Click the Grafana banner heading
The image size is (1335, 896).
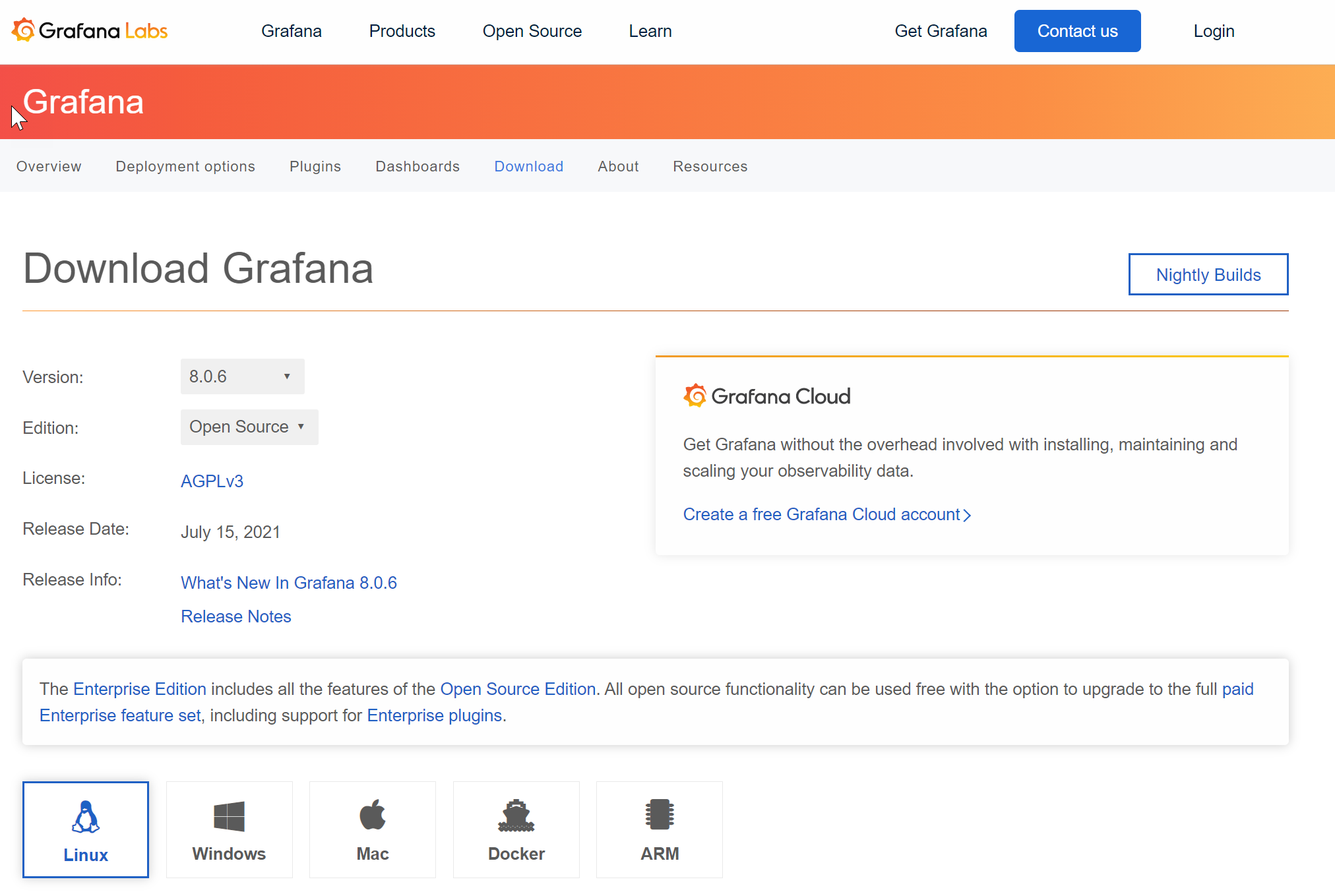pyautogui.click(x=83, y=102)
